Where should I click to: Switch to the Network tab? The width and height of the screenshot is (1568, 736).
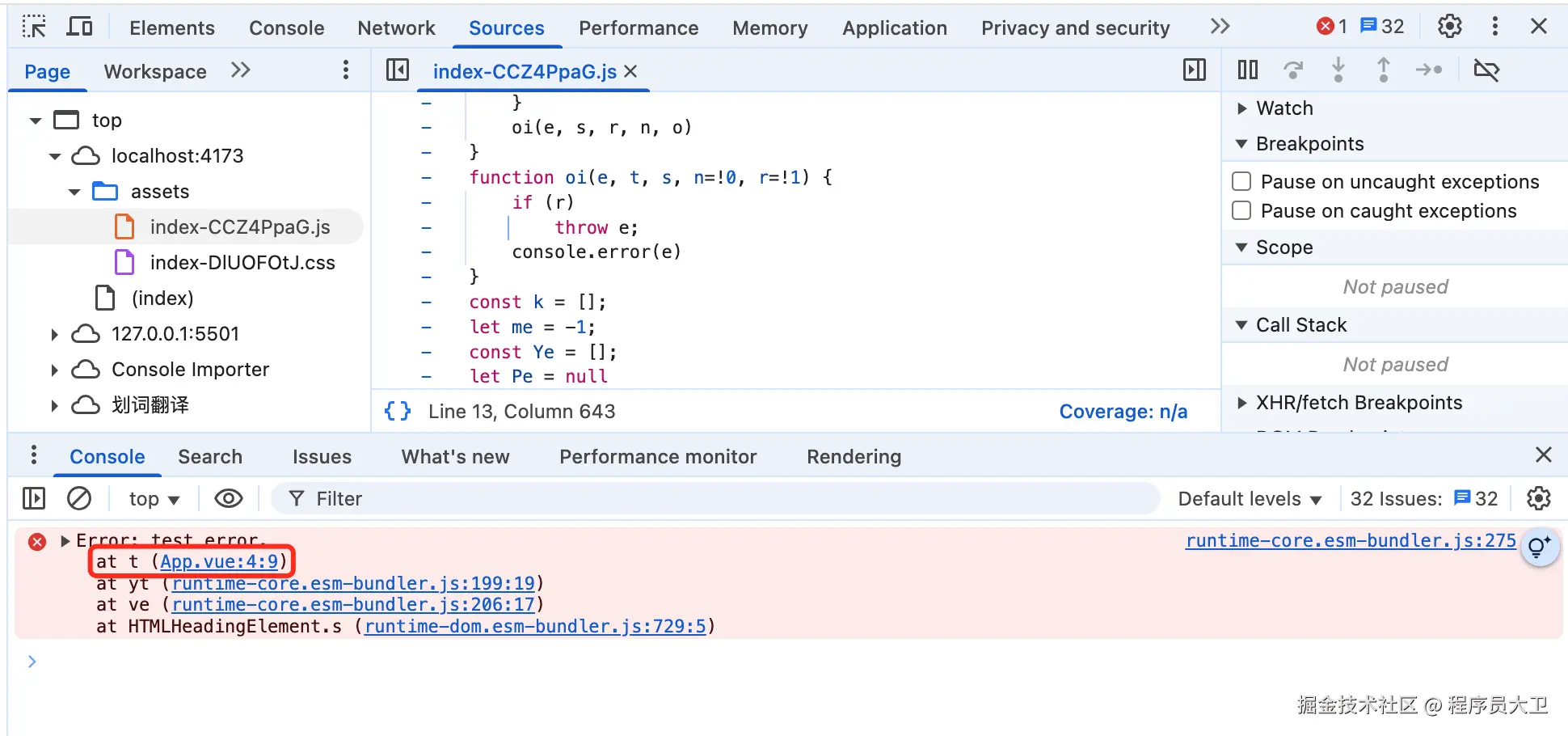tap(396, 28)
